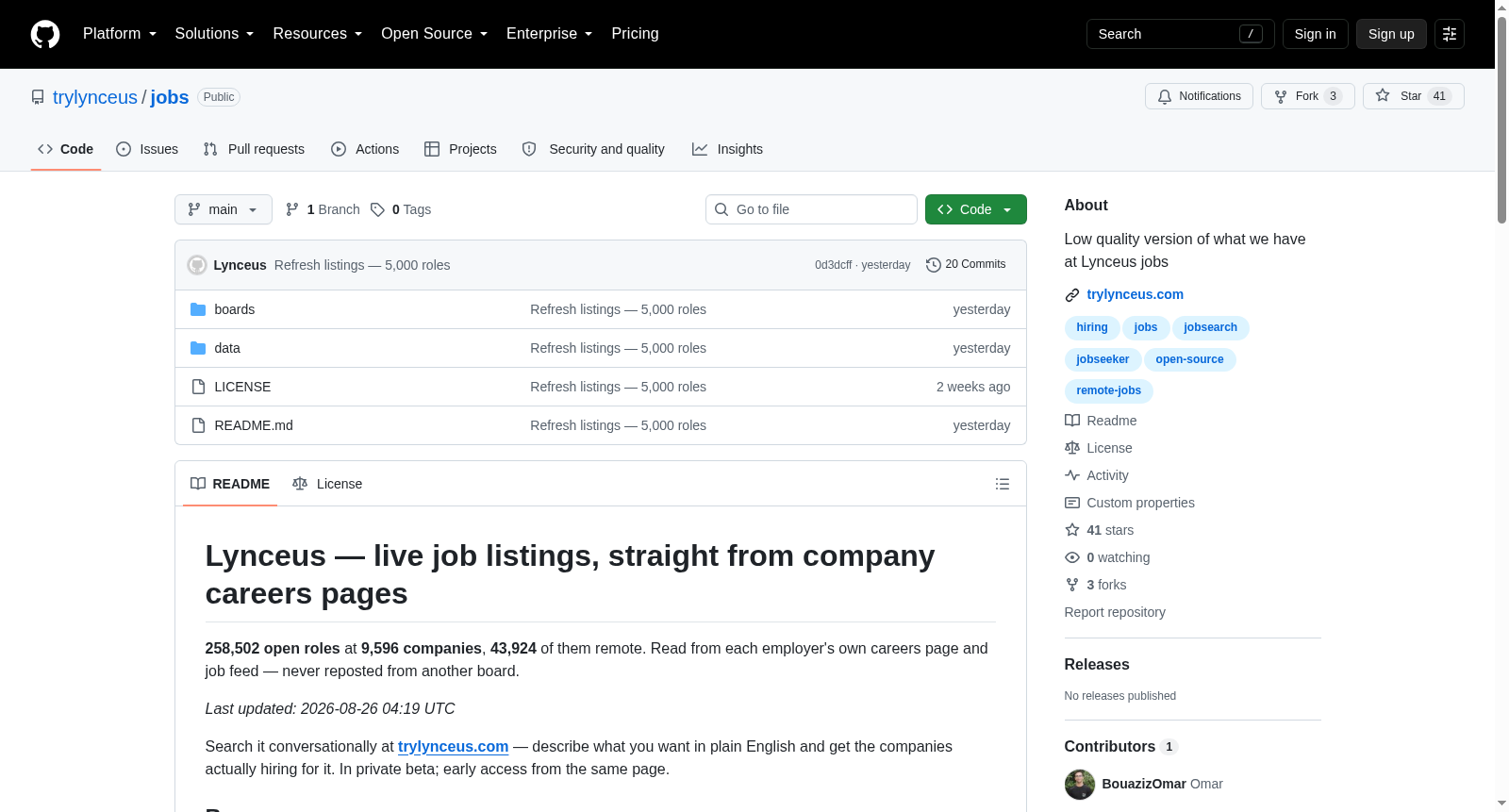Click the note icon beside Custom properties
The width and height of the screenshot is (1509, 812).
[1072, 503]
